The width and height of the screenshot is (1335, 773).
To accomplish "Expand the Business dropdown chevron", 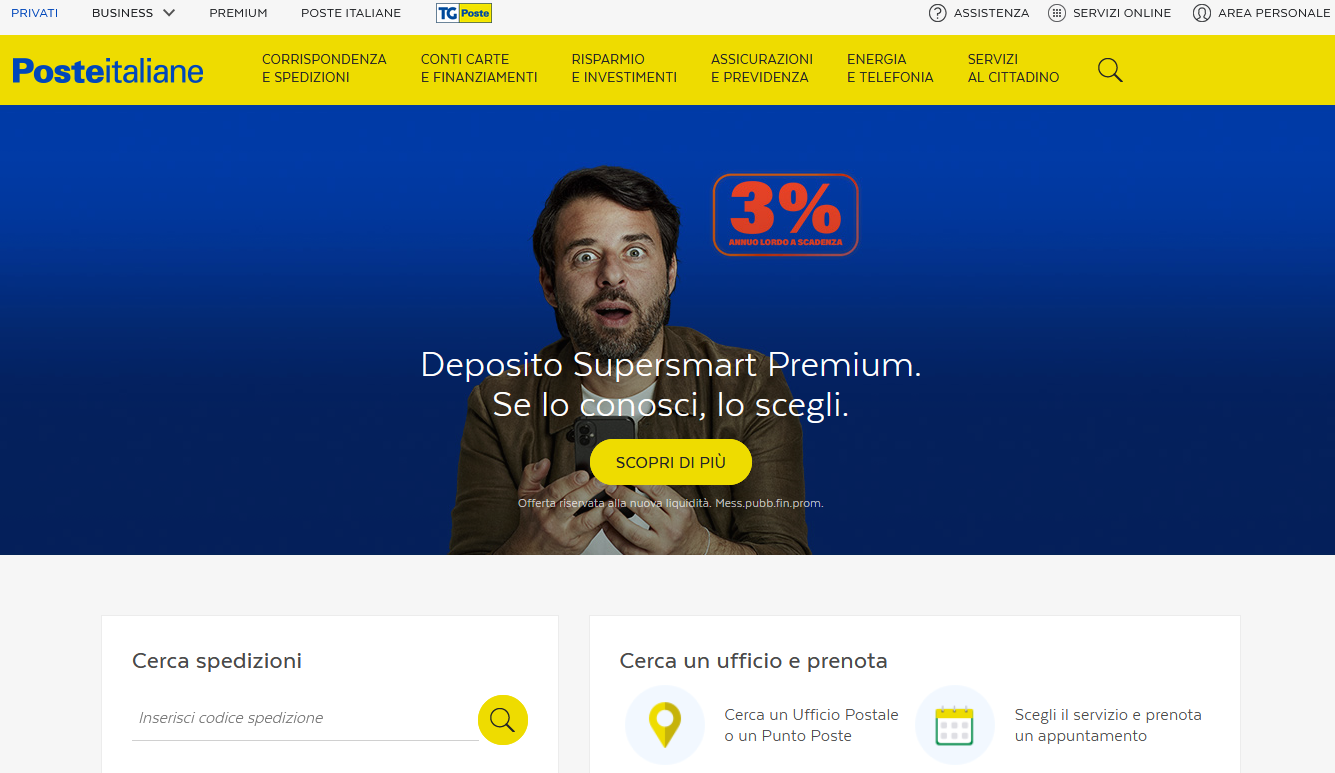I will click(168, 13).
